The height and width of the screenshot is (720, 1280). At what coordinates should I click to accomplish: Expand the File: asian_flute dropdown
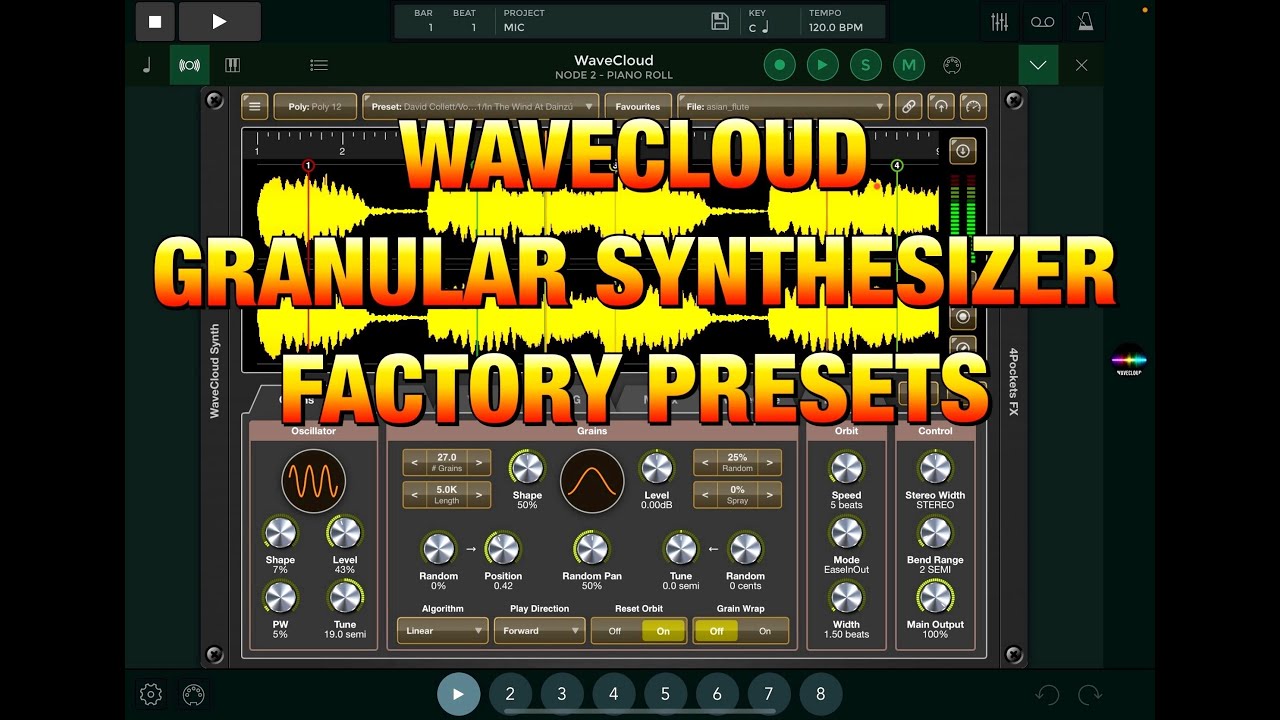coord(783,106)
